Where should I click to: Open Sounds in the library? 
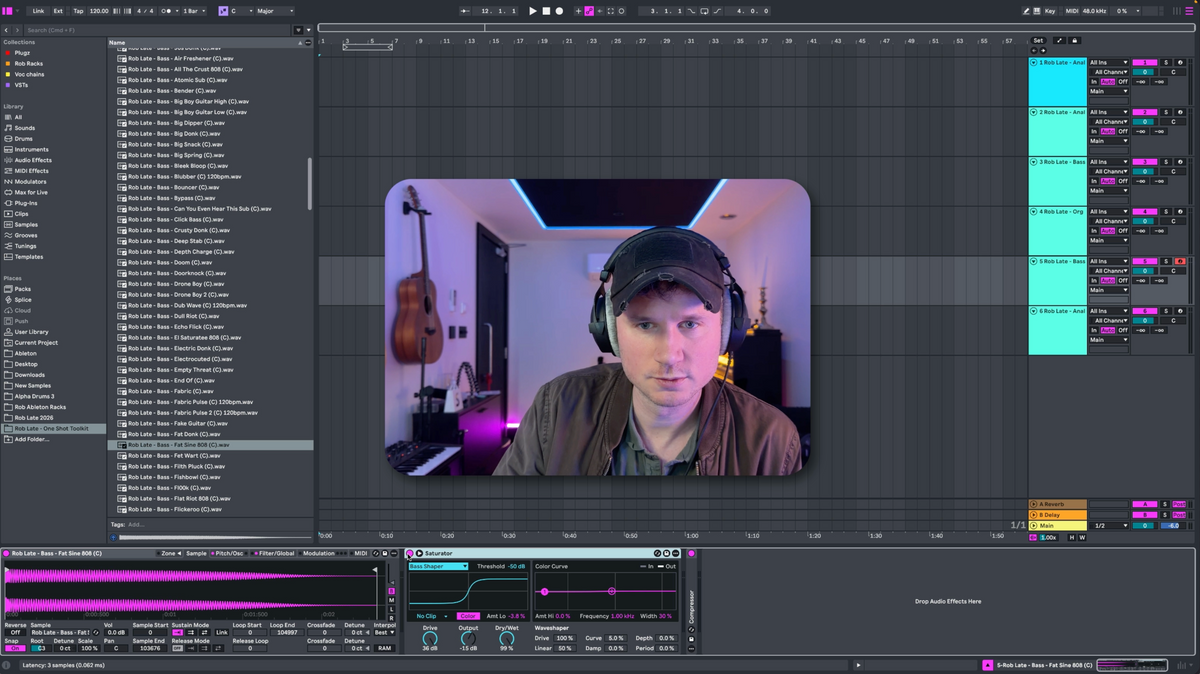pos(24,128)
